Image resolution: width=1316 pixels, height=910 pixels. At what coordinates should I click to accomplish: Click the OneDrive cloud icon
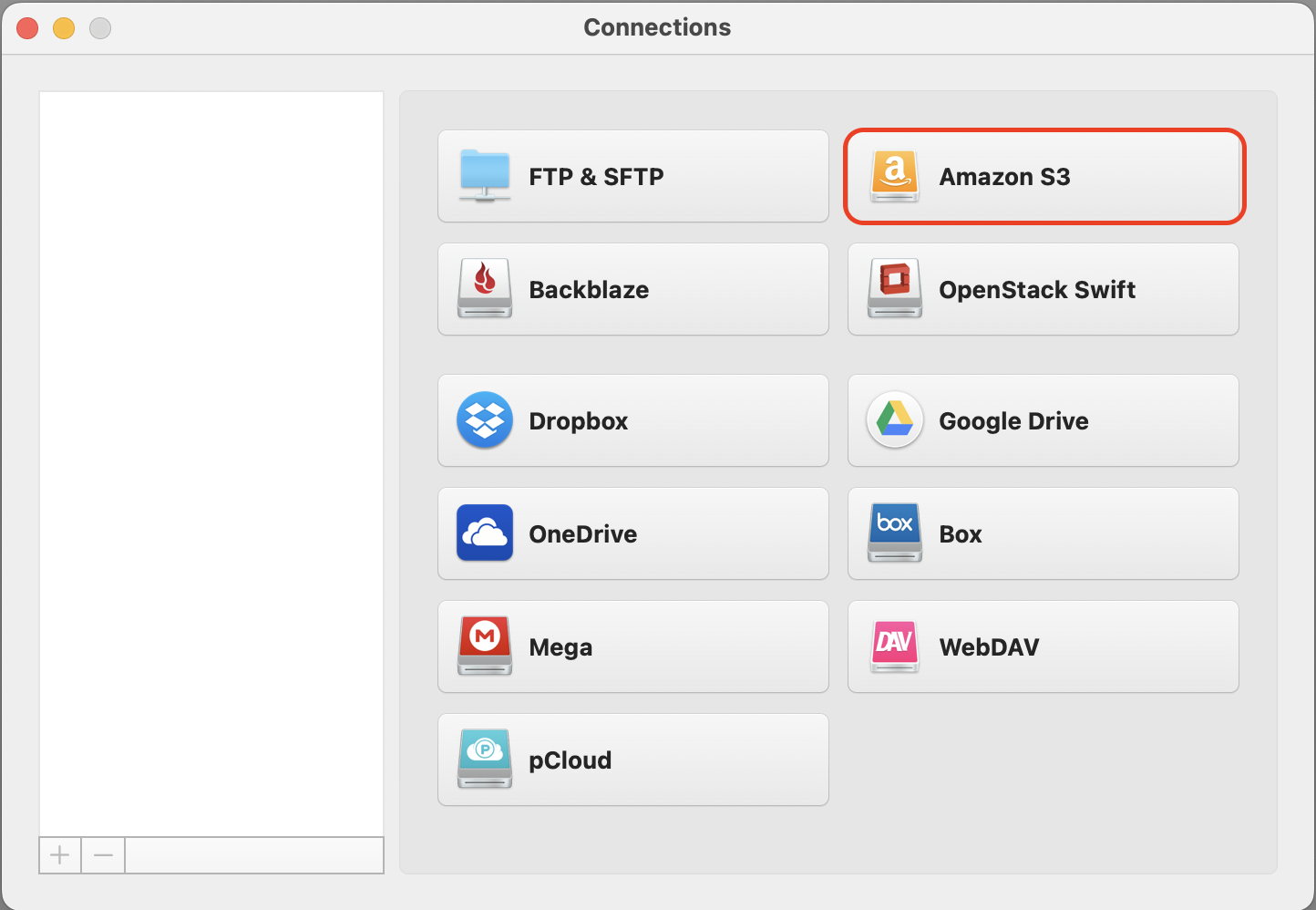point(485,533)
